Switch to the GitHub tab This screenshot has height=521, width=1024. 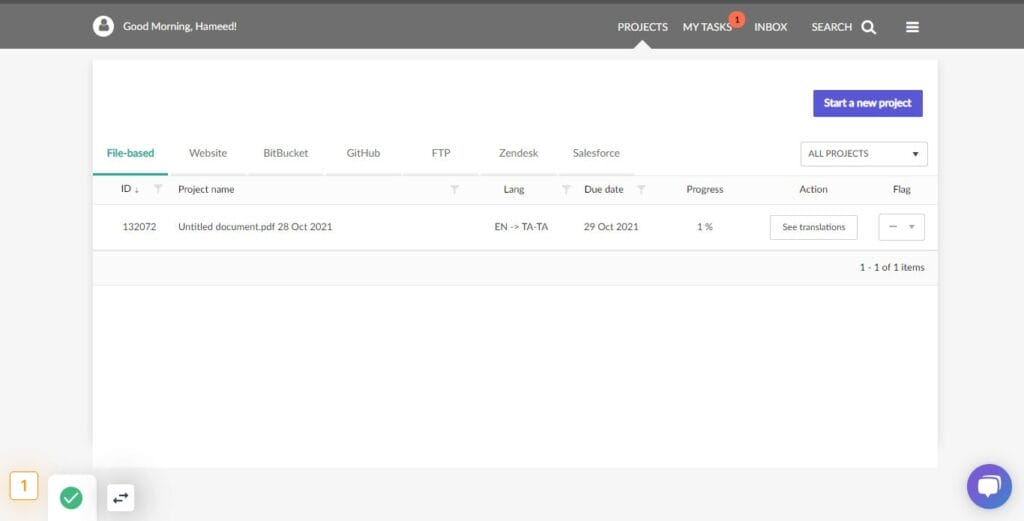tap(363, 153)
